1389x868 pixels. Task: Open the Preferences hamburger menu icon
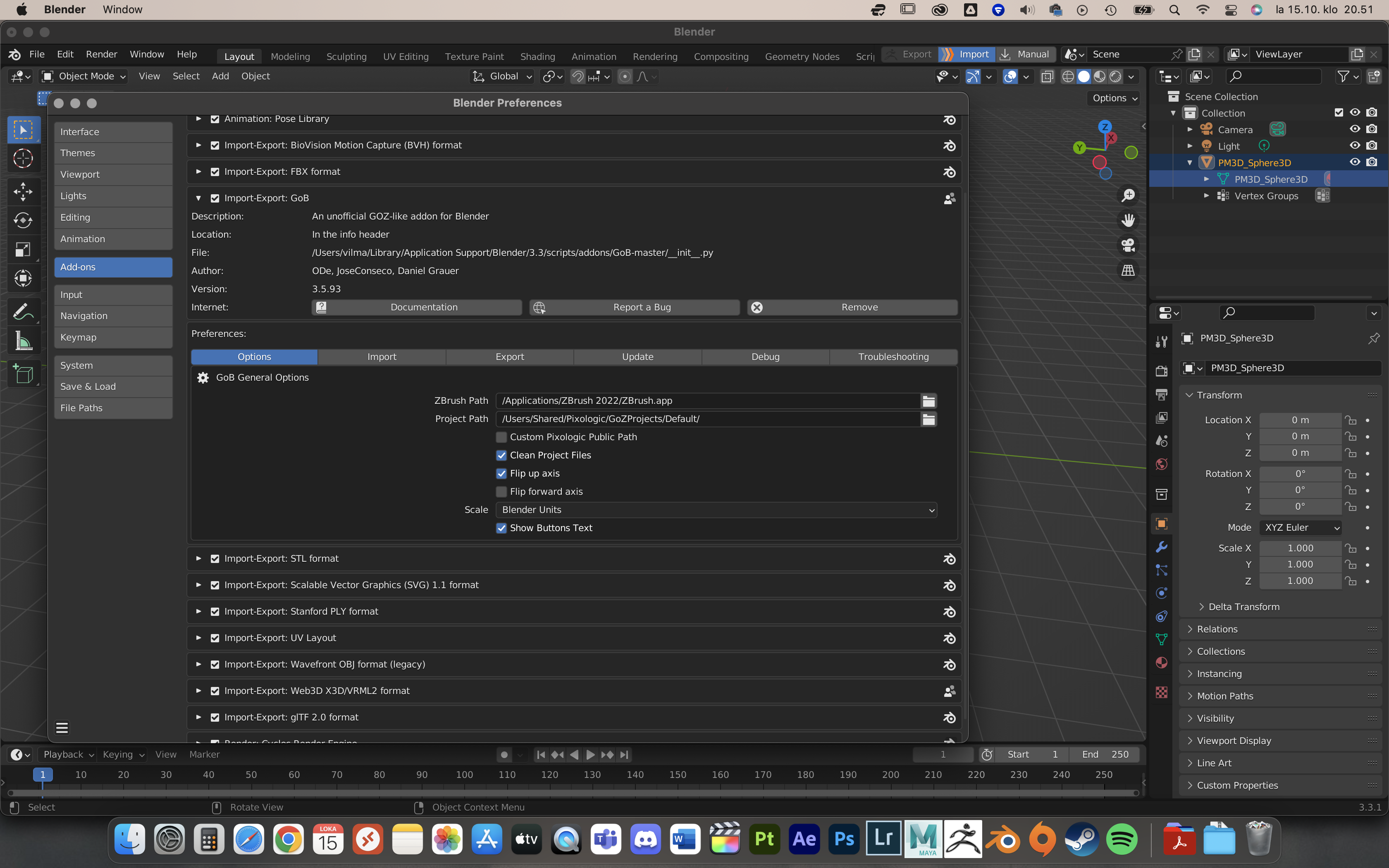coord(62,728)
